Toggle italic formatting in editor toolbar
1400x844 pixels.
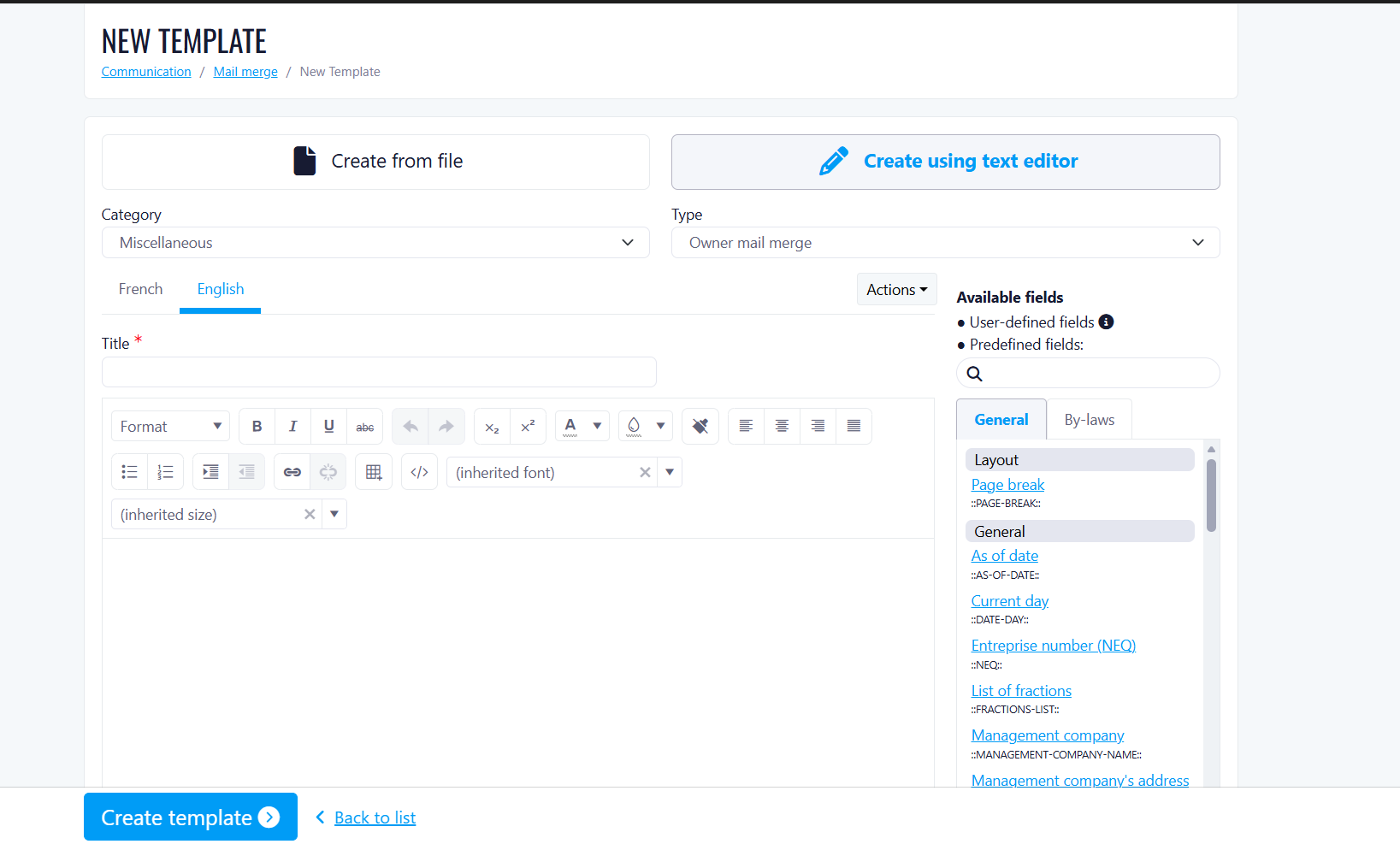tap(292, 426)
